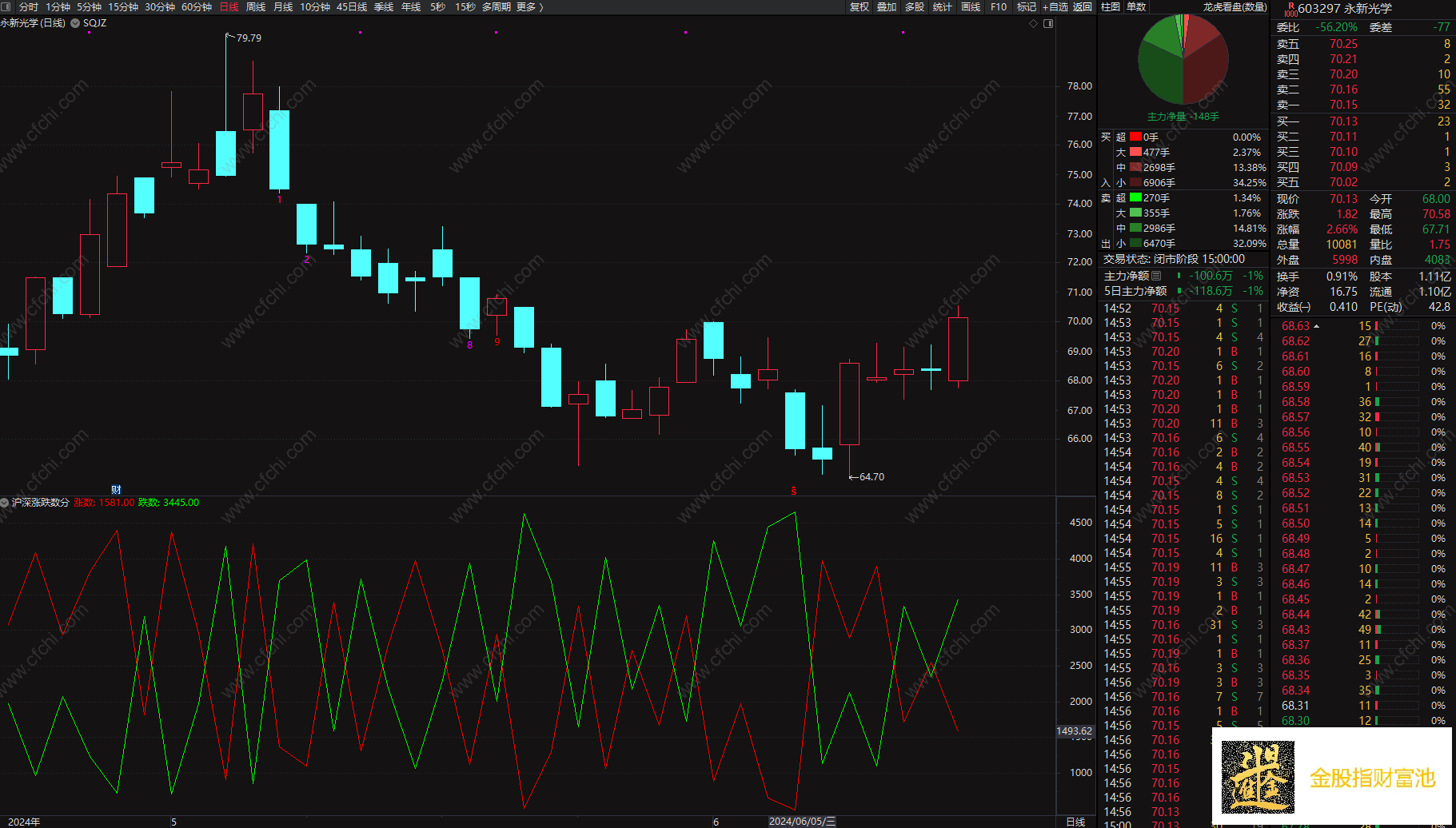Select the 5分钟 period tab
Screen dimensions: 1456x828
click(x=89, y=6)
